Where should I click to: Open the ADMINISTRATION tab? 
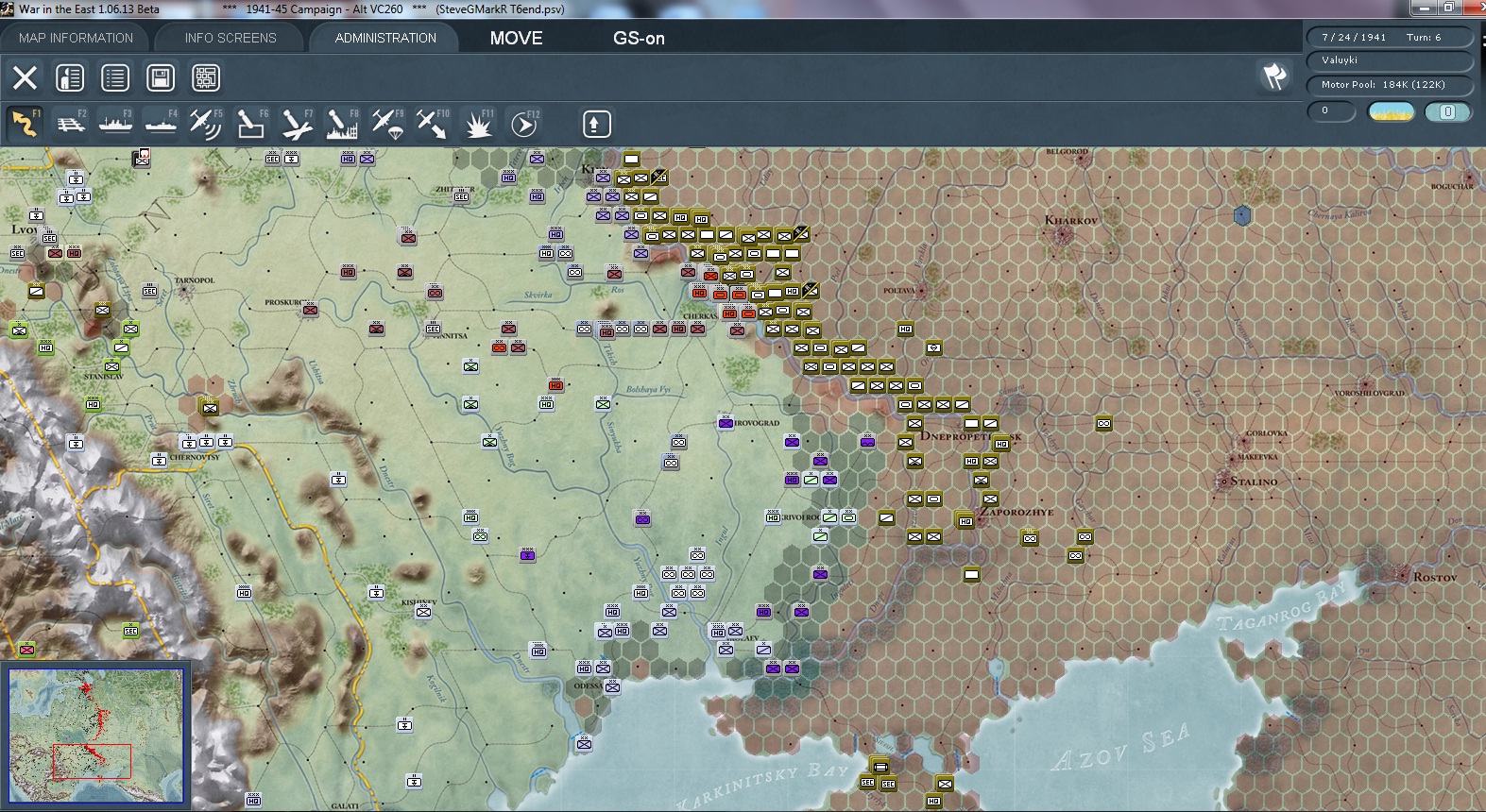pyautogui.click(x=385, y=38)
